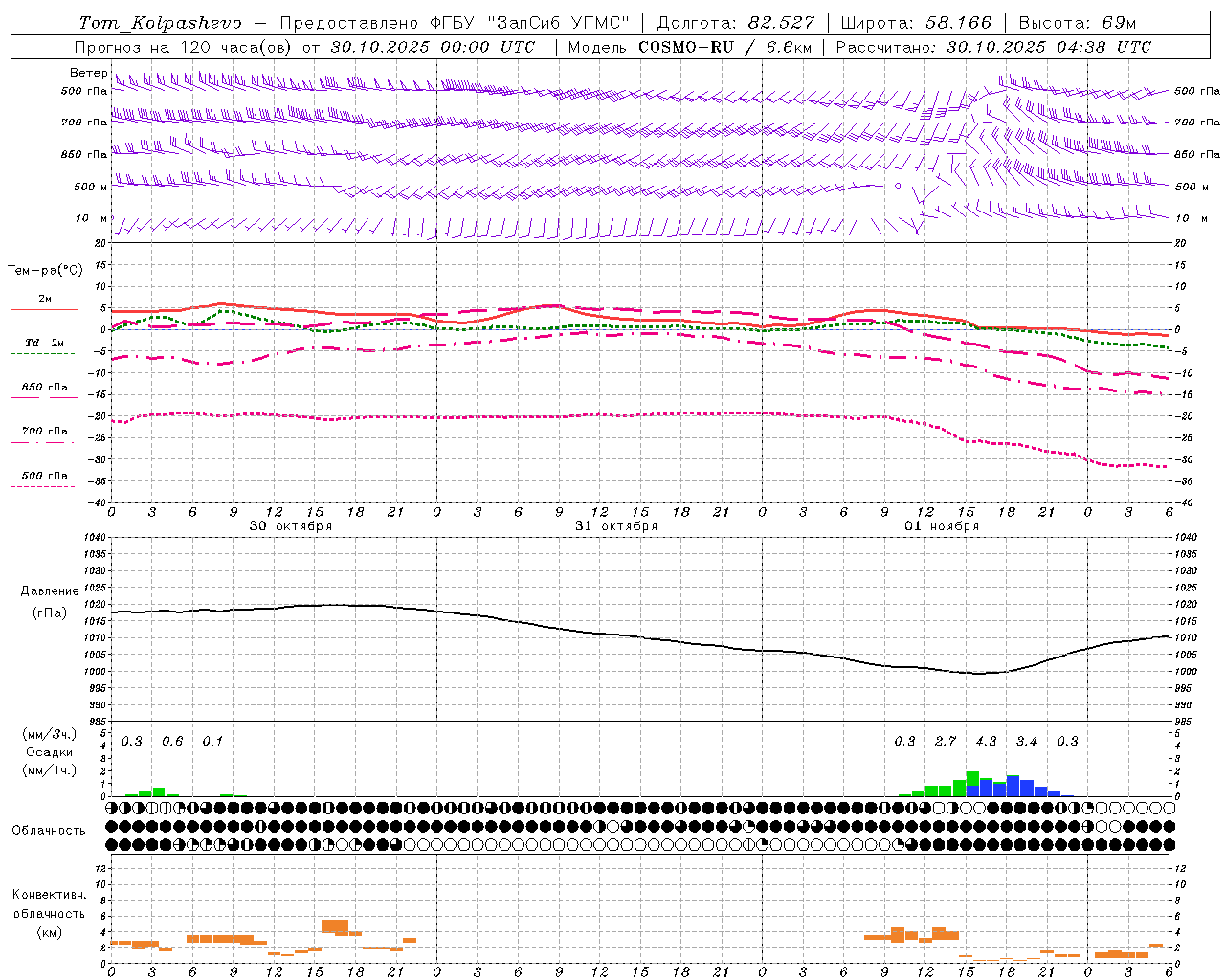Click the 850 гПа temperature legend entry

[44, 388]
